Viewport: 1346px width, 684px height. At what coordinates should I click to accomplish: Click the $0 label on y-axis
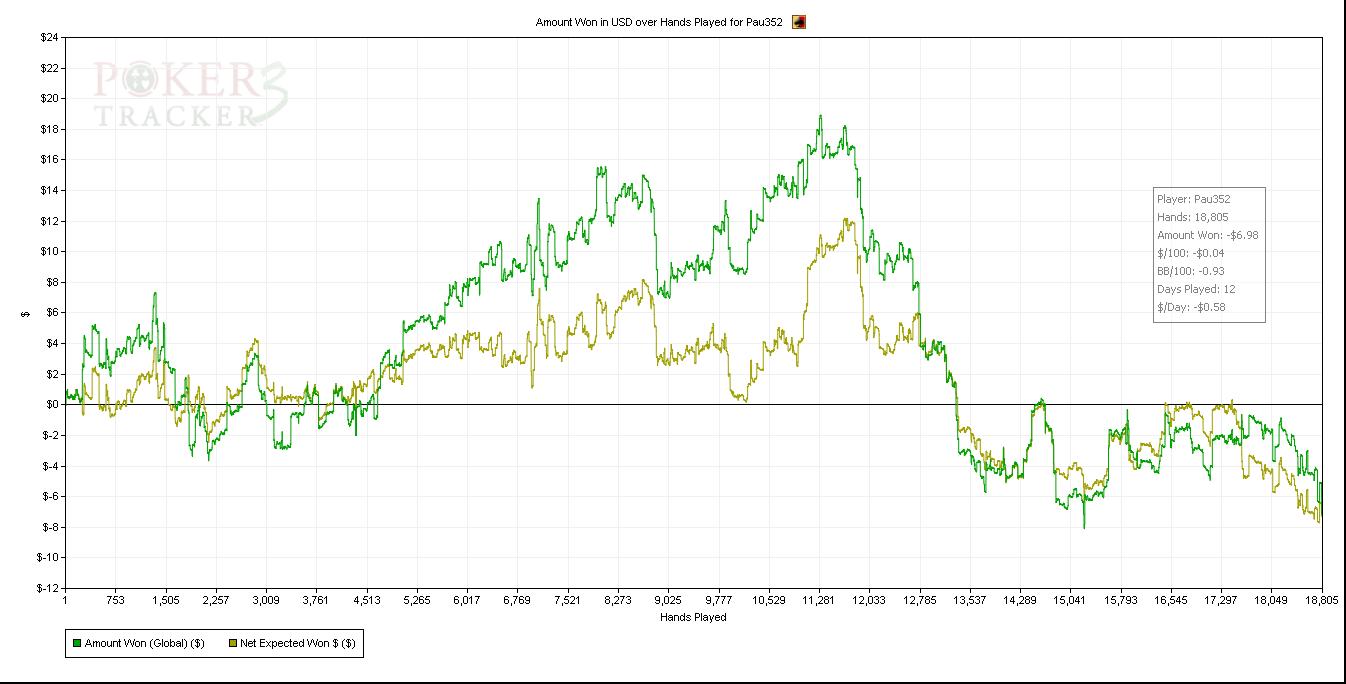pyautogui.click(x=50, y=404)
